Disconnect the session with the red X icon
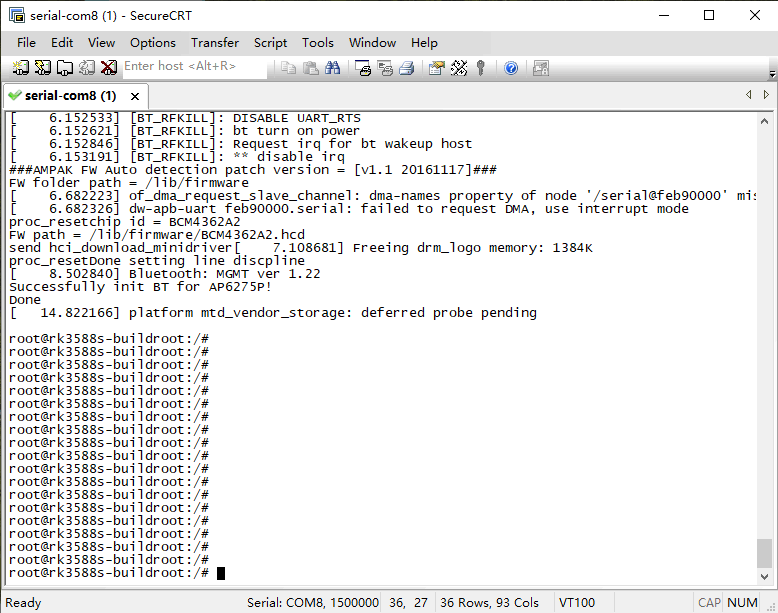Viewport: 778px width, 613px height. click(x=108, y=67)
